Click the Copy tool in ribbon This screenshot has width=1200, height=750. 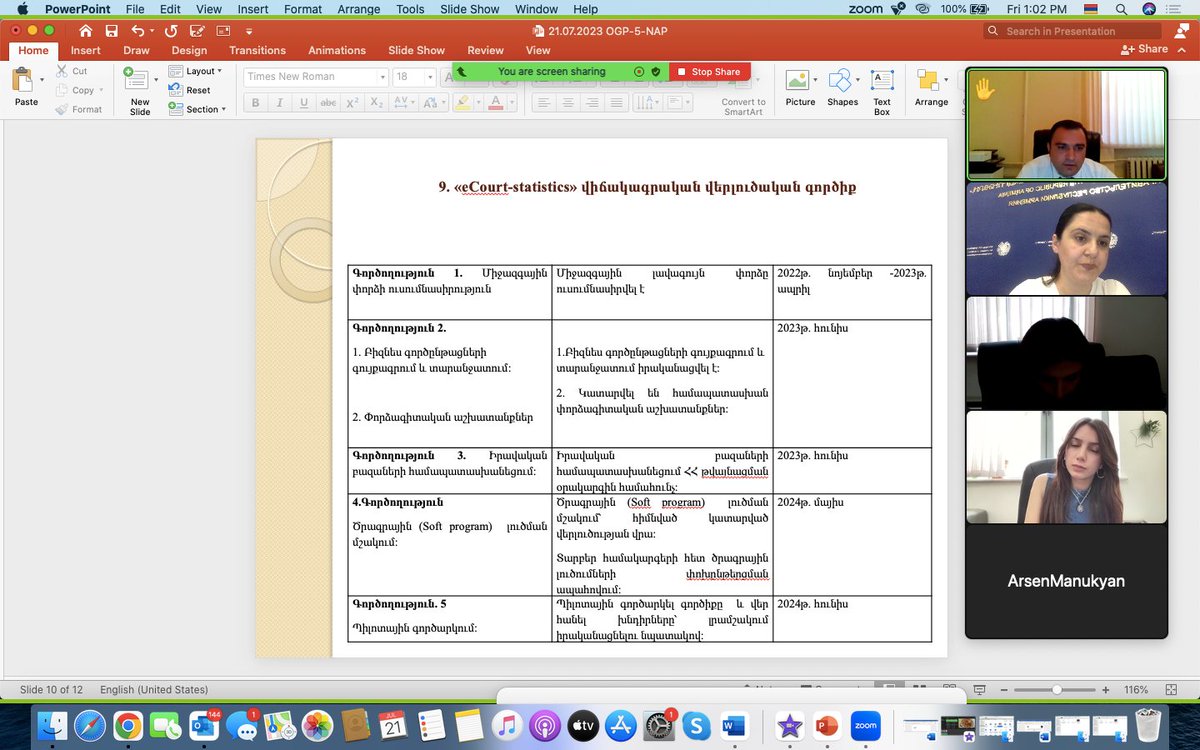click(x=75, y=90)
